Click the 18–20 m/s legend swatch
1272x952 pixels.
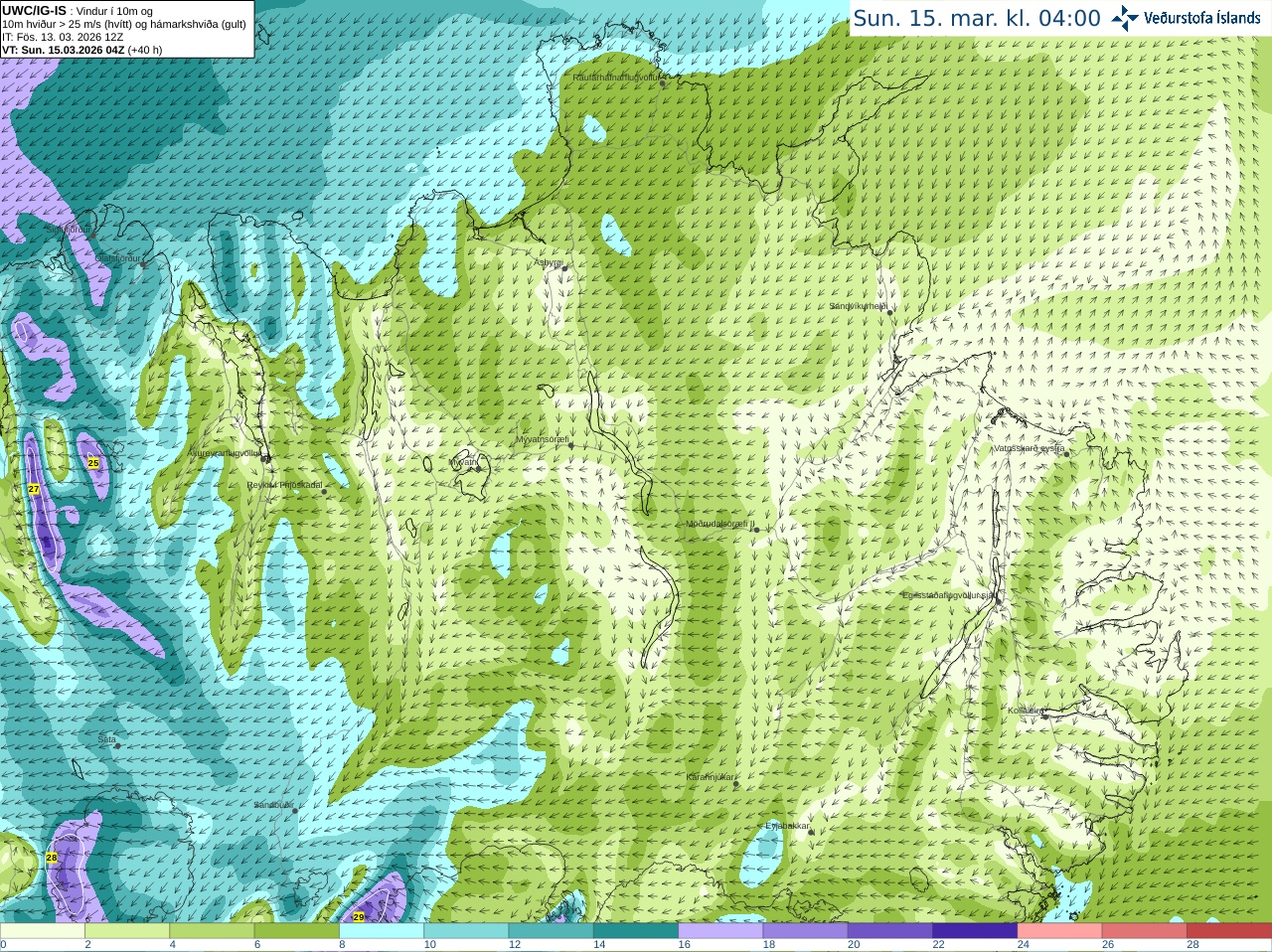806,931
